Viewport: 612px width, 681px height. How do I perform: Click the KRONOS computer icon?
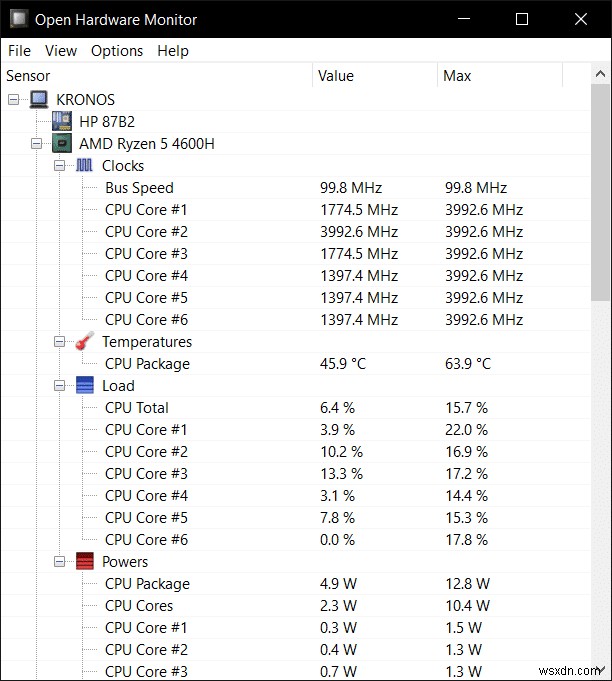click(39, 99)
